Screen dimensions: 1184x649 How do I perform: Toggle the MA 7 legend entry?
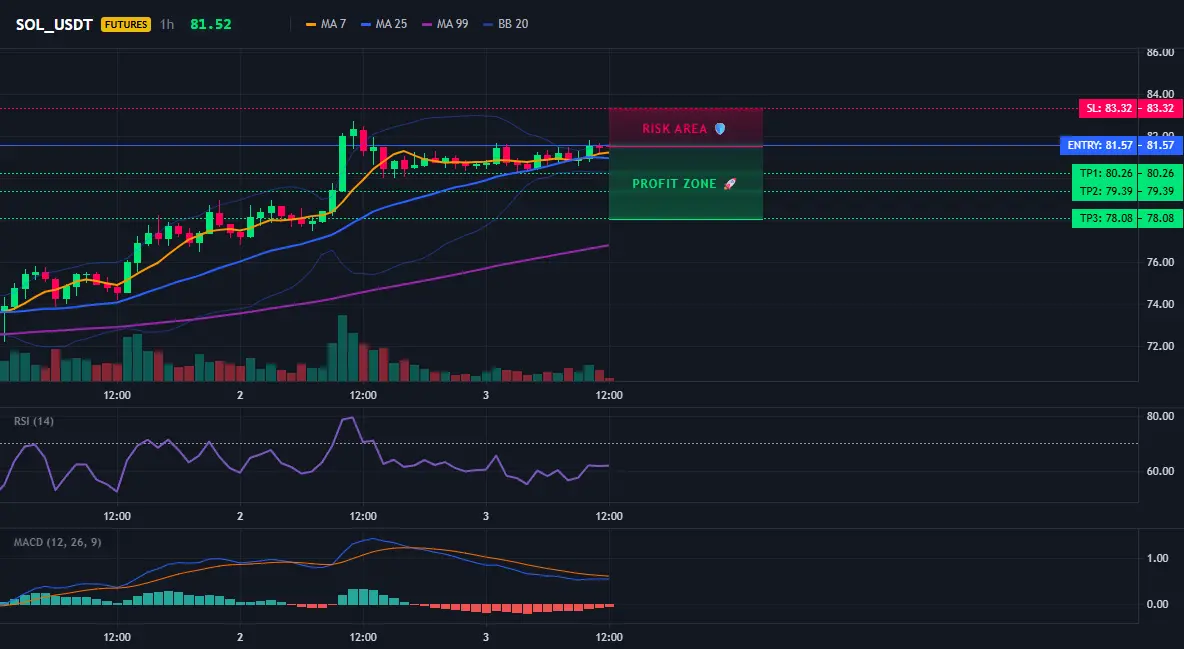point(325,24)
